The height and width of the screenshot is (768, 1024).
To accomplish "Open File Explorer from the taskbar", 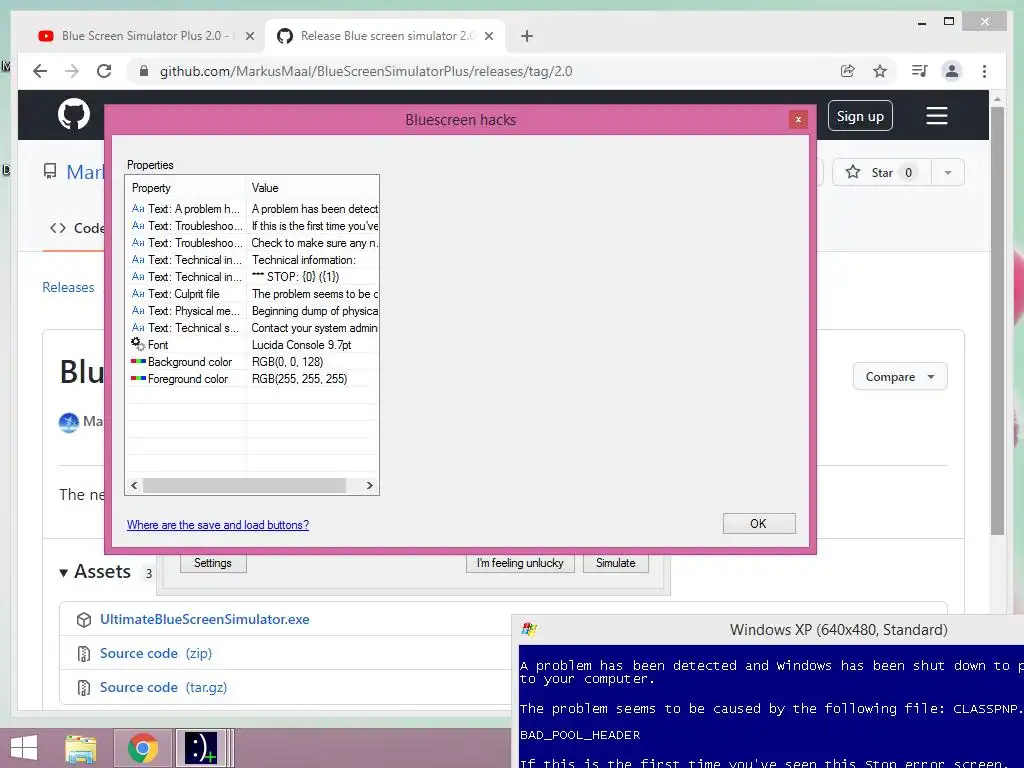I will point(81,748).
